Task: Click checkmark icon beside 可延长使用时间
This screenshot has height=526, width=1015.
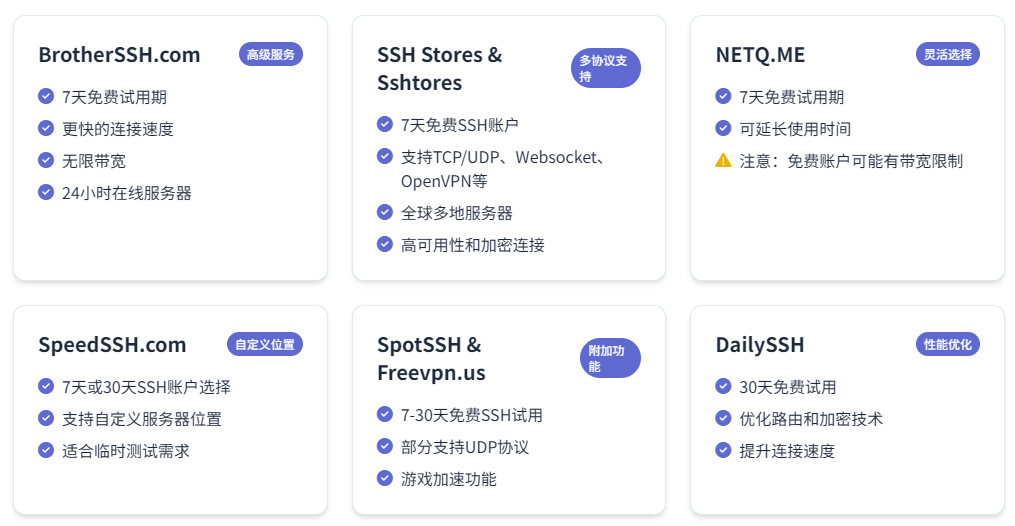Action: pos(723,128)
